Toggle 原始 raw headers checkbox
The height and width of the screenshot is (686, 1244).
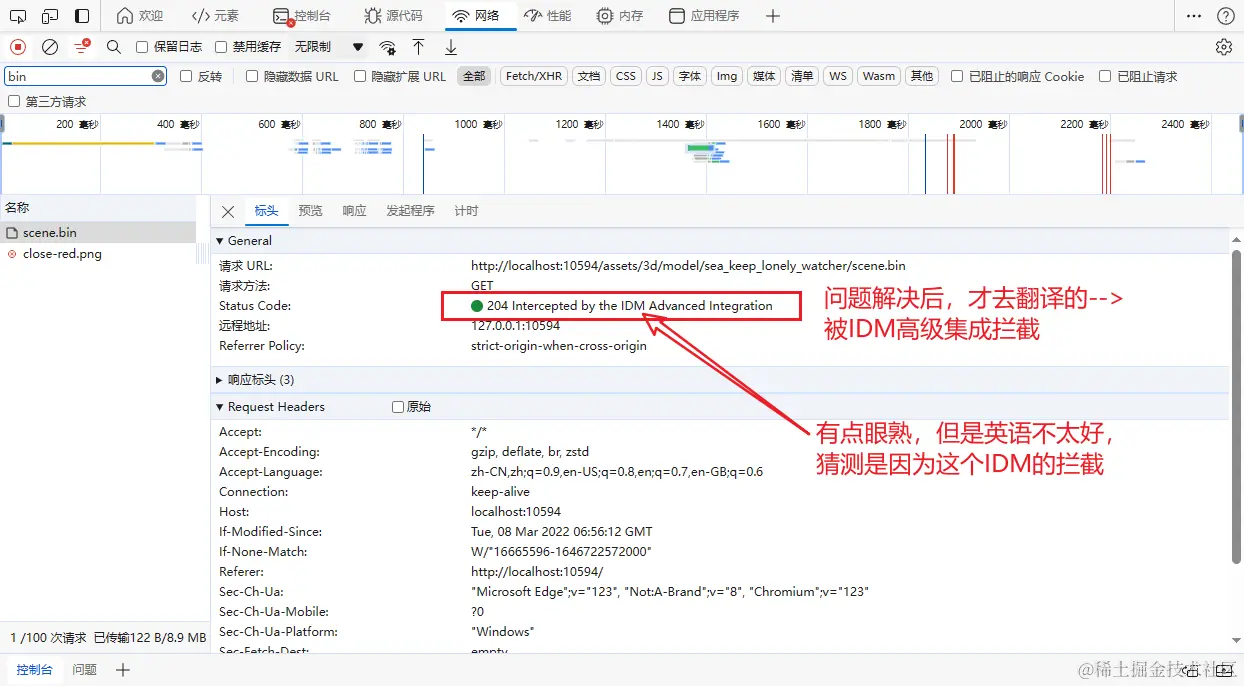[398, 407]
